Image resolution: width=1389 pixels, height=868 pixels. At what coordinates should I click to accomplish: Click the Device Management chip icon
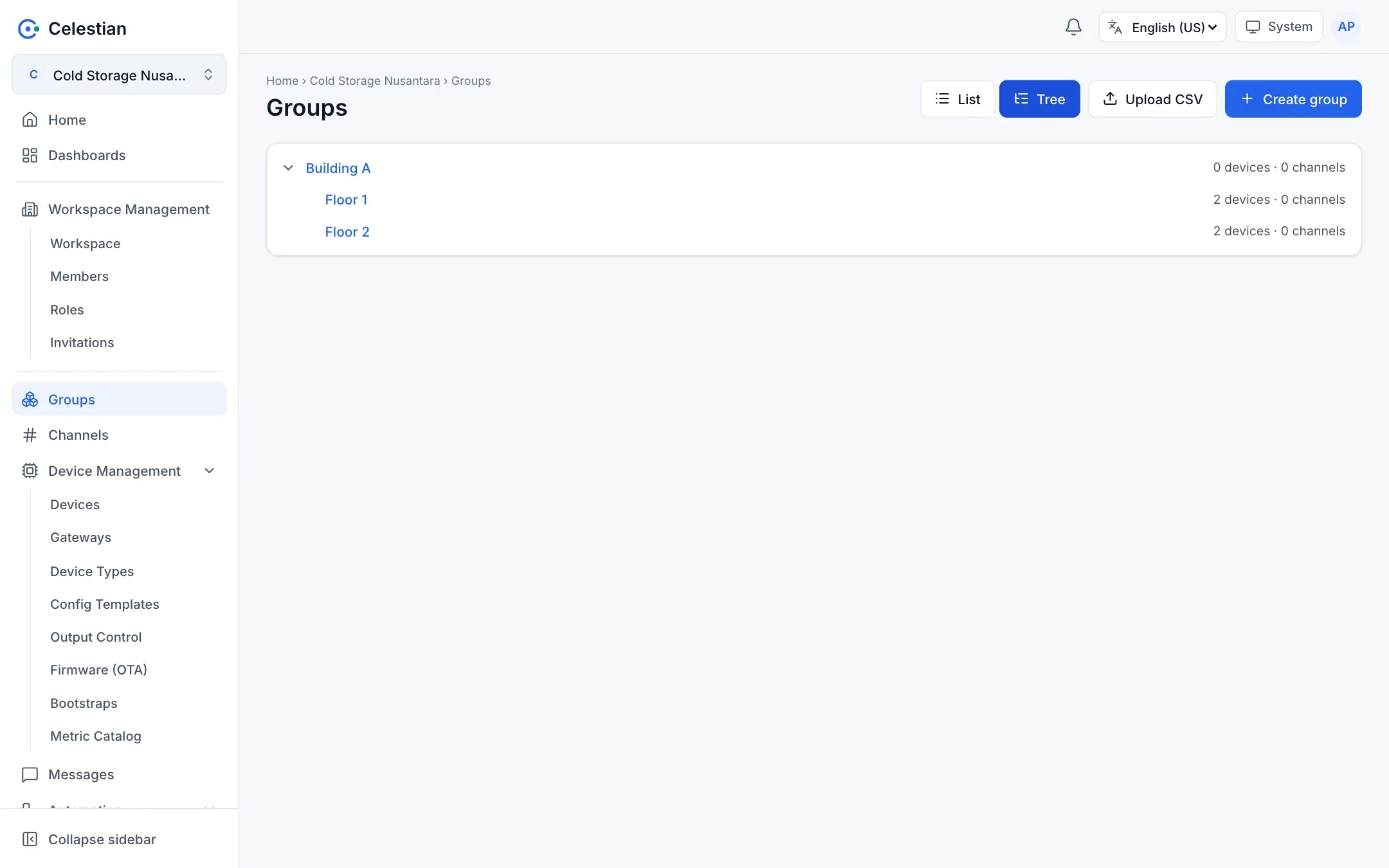click(30, 471)
